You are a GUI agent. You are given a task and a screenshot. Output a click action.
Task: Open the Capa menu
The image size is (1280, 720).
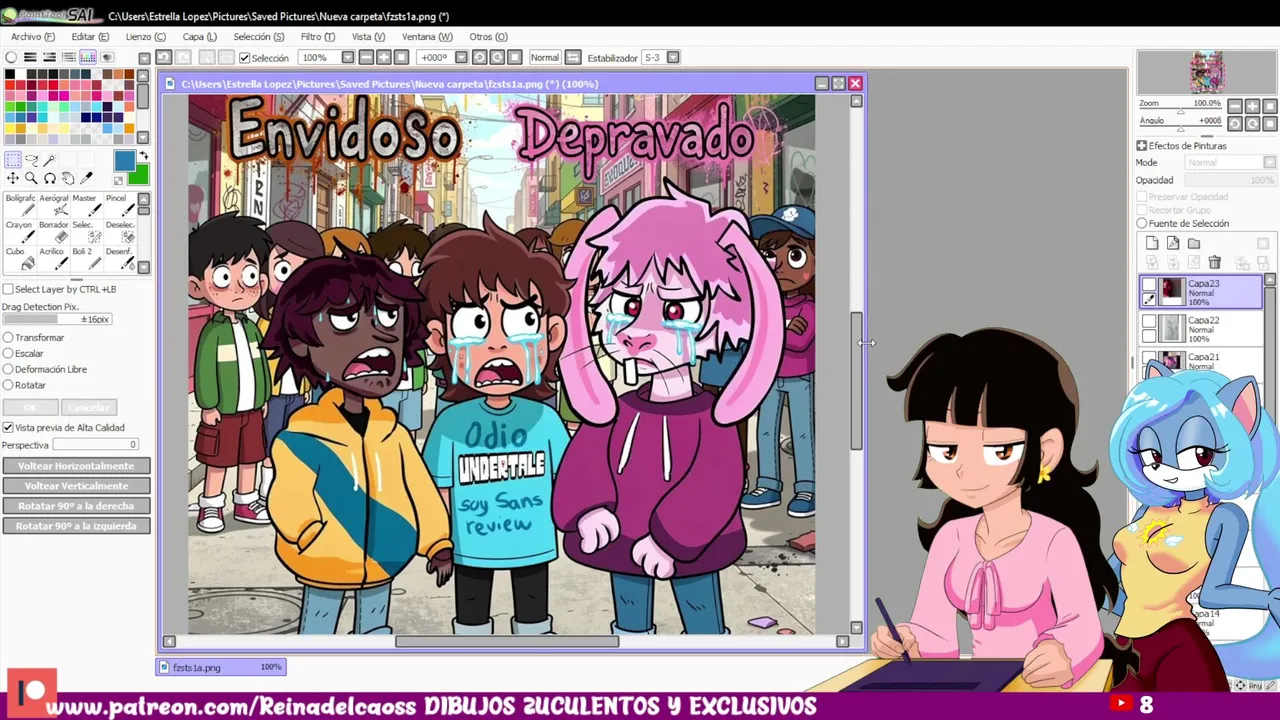point(199,37)
